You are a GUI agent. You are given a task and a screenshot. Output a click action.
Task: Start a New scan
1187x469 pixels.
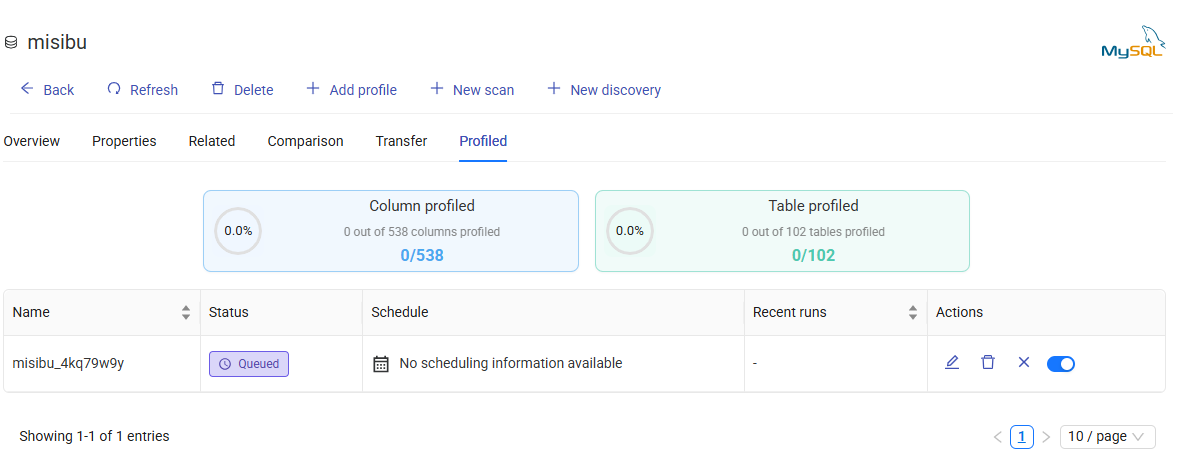(x=472, y=90)
